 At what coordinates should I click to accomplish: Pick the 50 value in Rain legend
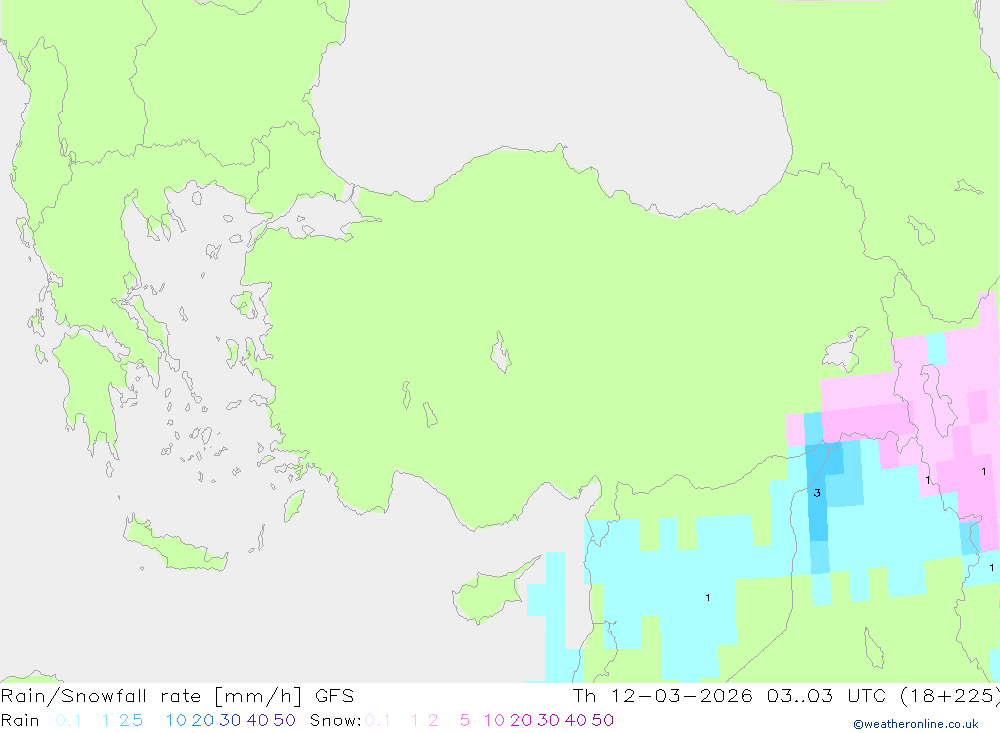pyautogui.click(x=284, y=720)
